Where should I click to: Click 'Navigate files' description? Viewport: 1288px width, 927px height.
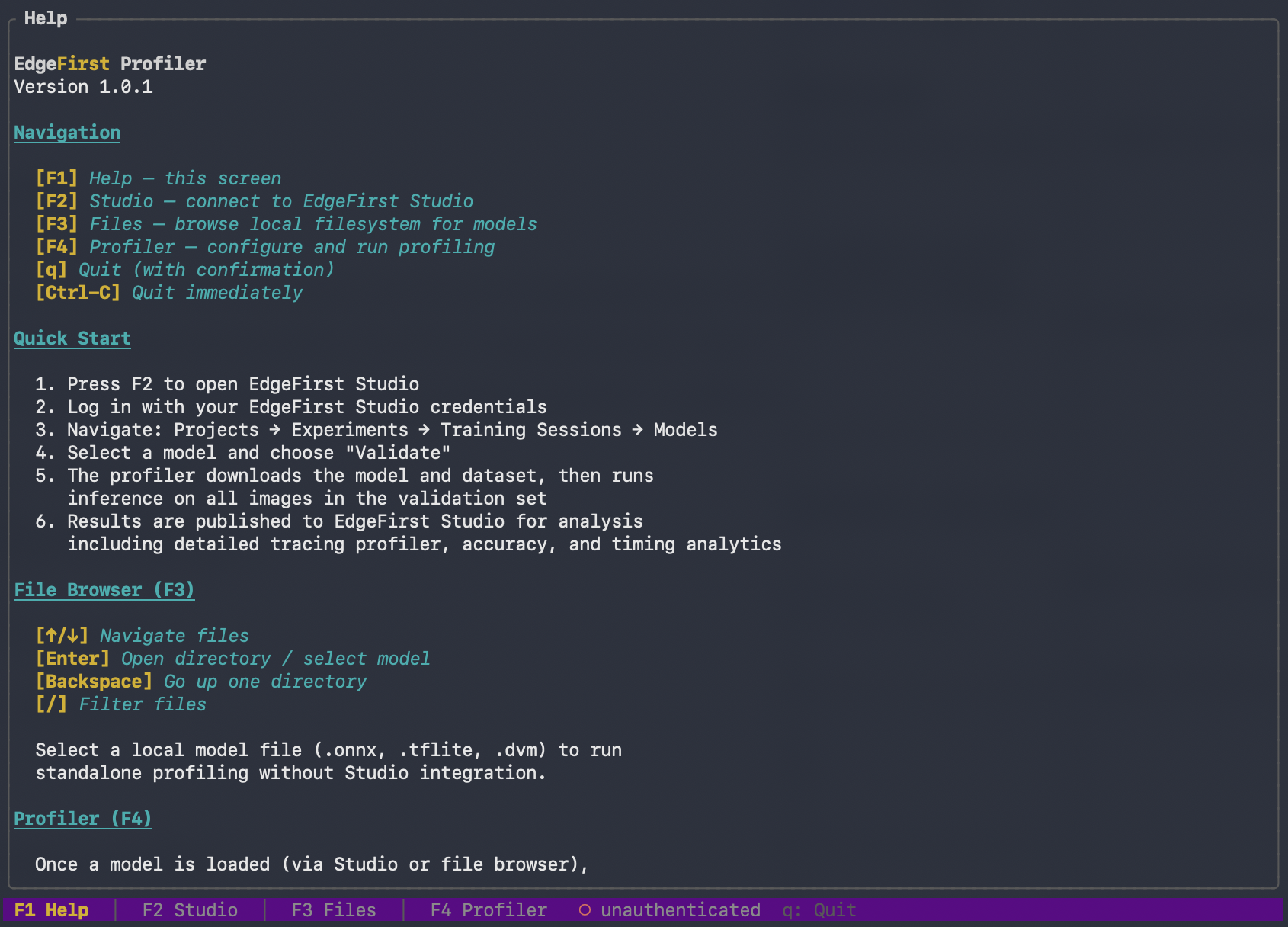[x=175, y=636]
